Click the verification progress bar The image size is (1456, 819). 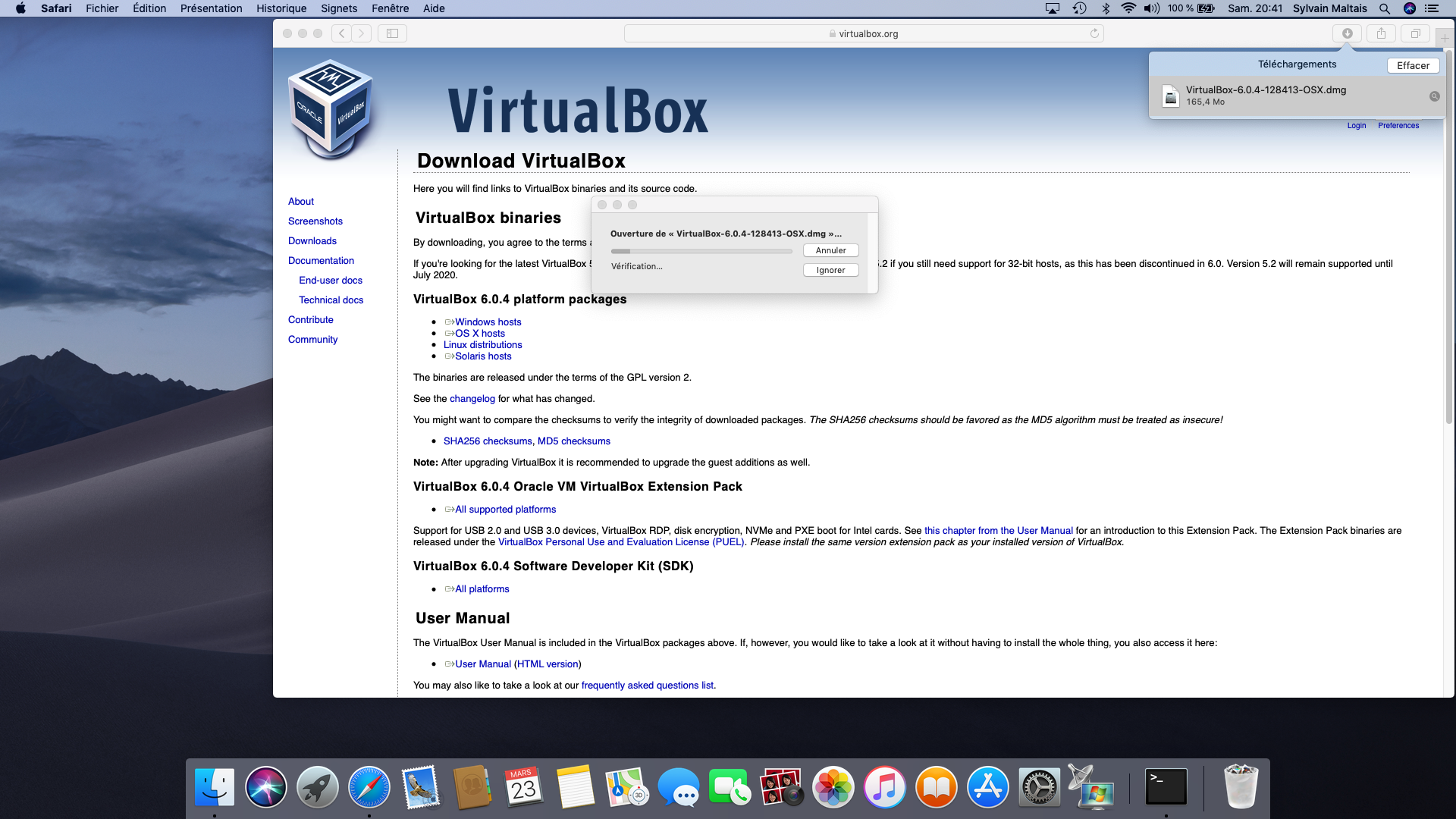click(x=701, y=251)
